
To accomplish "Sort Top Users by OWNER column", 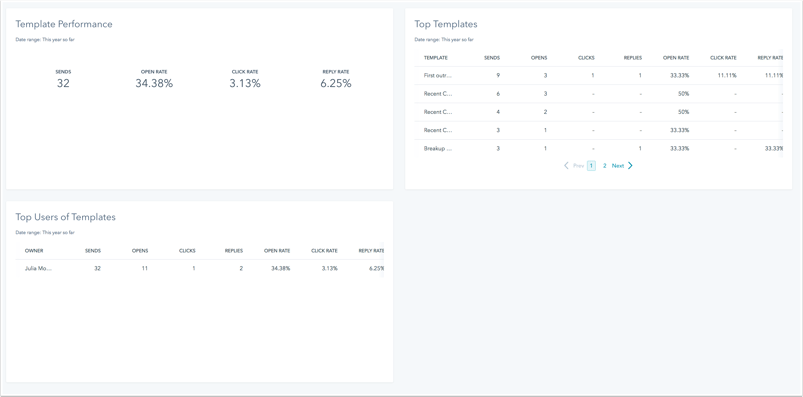I will pos(34,251).
